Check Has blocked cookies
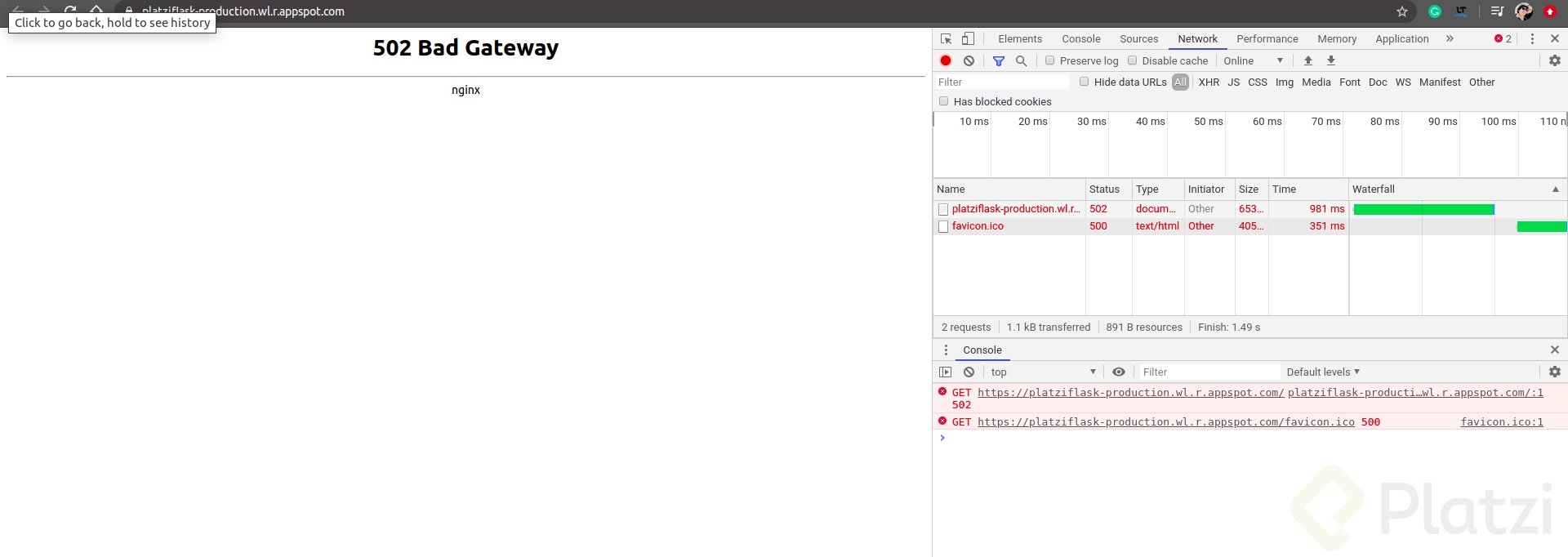 tap(944, 101)
